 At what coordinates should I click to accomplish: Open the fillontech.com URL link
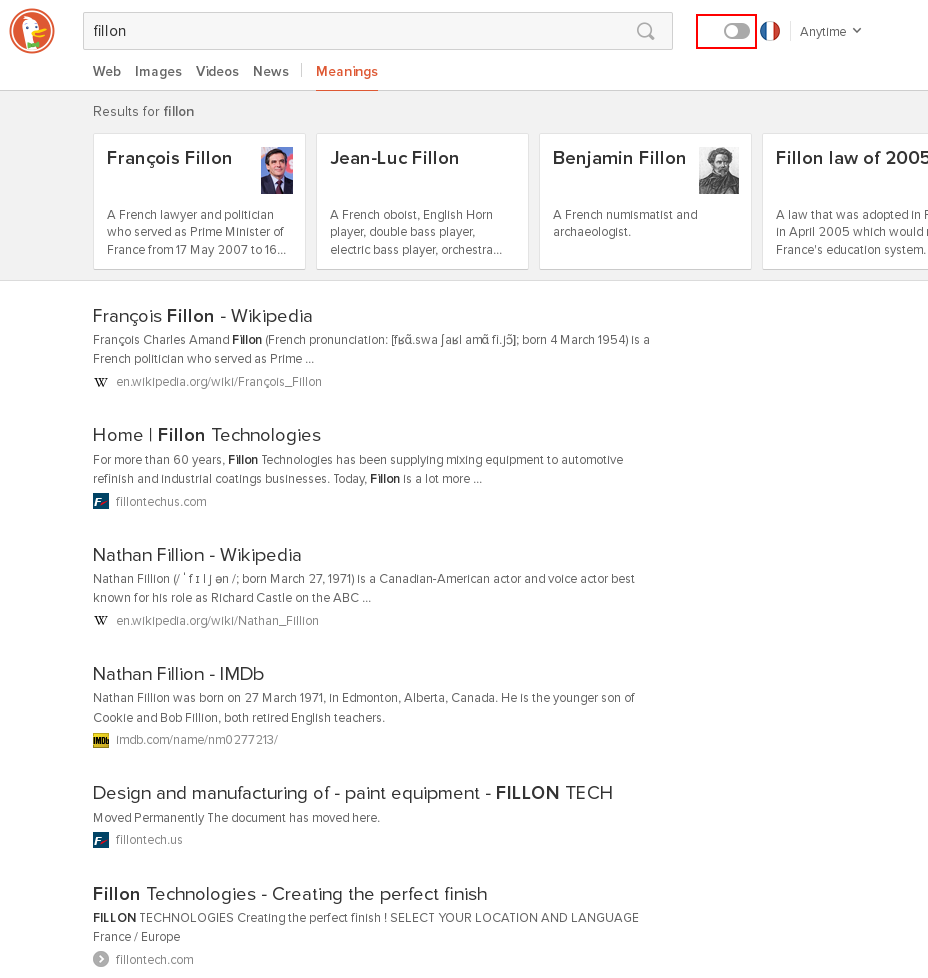click(x=155, y=959)
